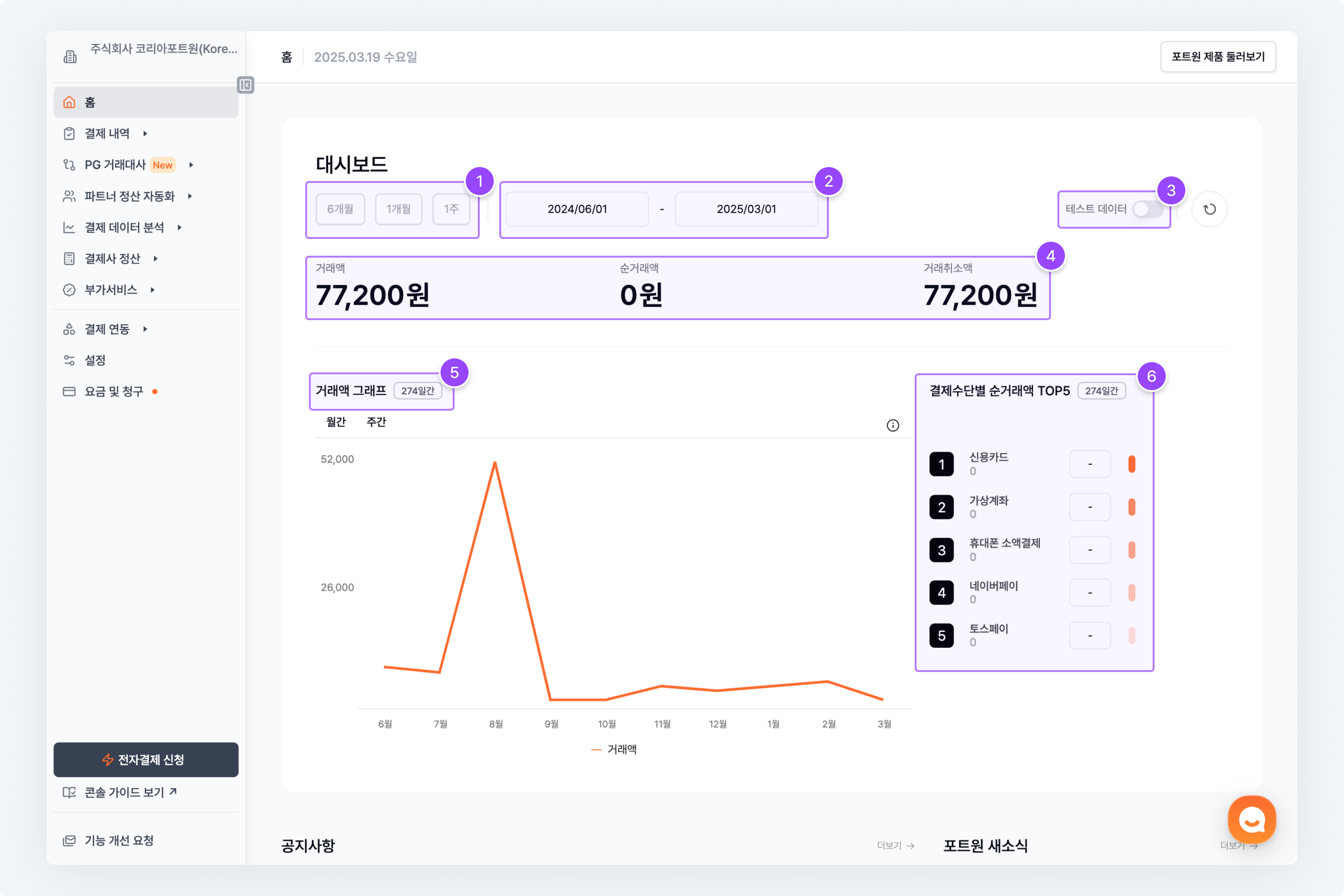Open the orange chat support bubble

[1252, 819]
